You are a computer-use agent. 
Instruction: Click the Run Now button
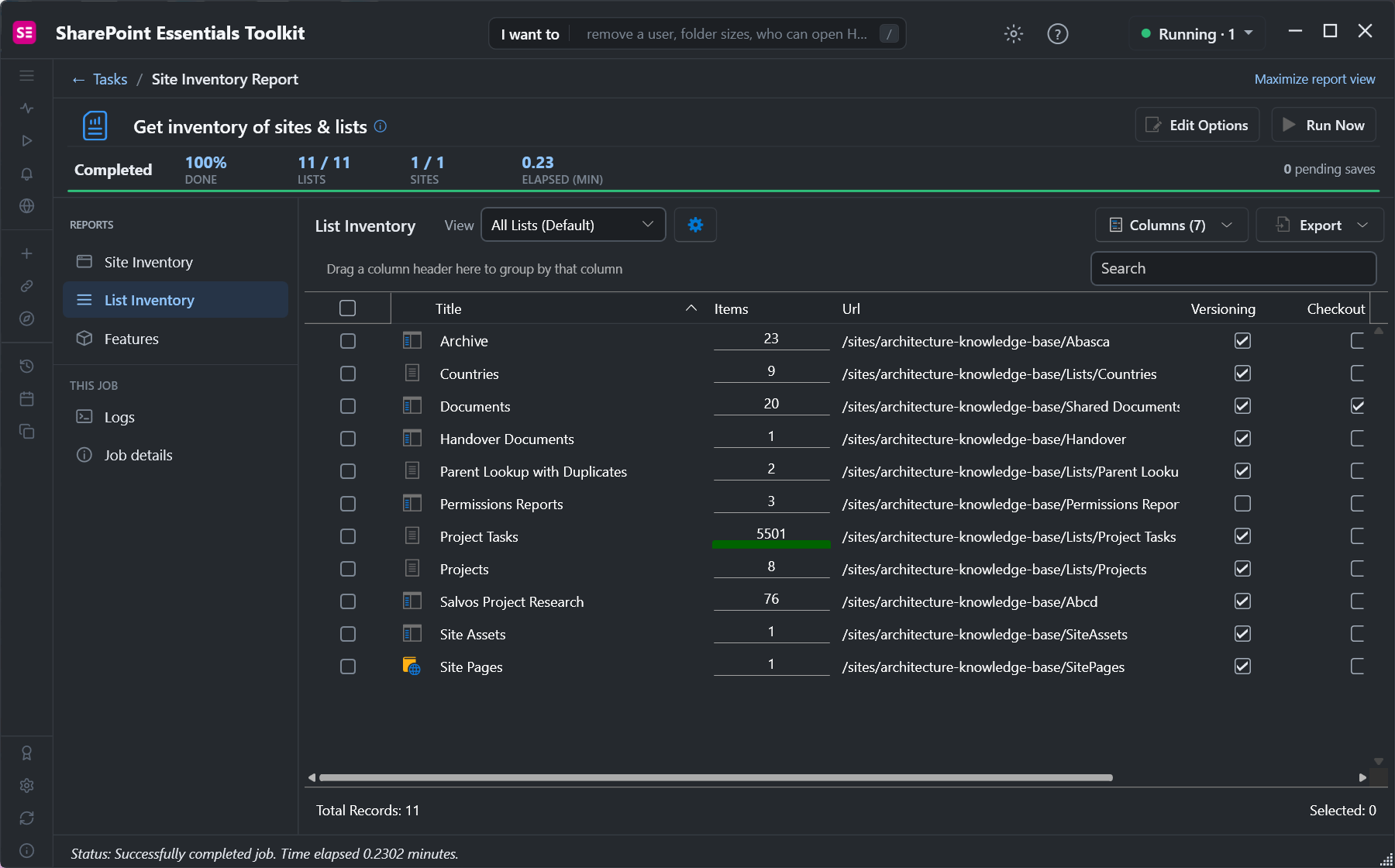pyautogui.click(x=1324, y=125)
